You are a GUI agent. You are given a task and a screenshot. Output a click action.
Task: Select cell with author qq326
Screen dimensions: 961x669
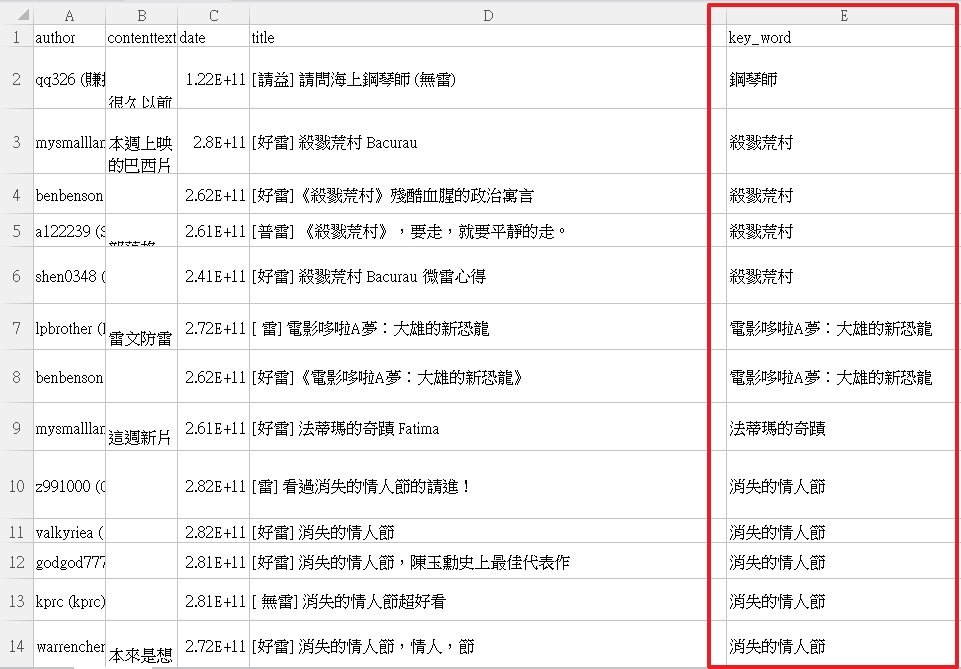point(69,78)
